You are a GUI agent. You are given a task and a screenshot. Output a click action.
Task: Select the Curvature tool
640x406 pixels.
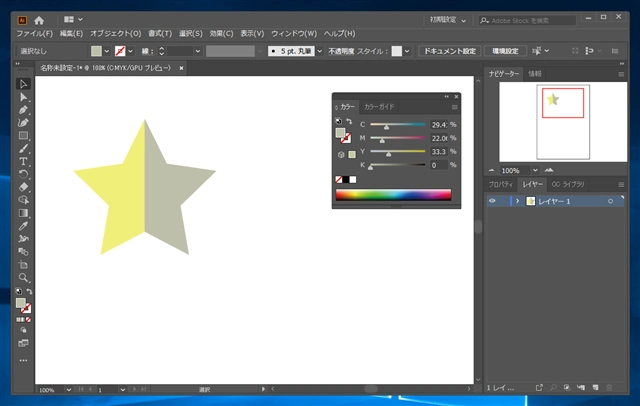coord(23,122)
